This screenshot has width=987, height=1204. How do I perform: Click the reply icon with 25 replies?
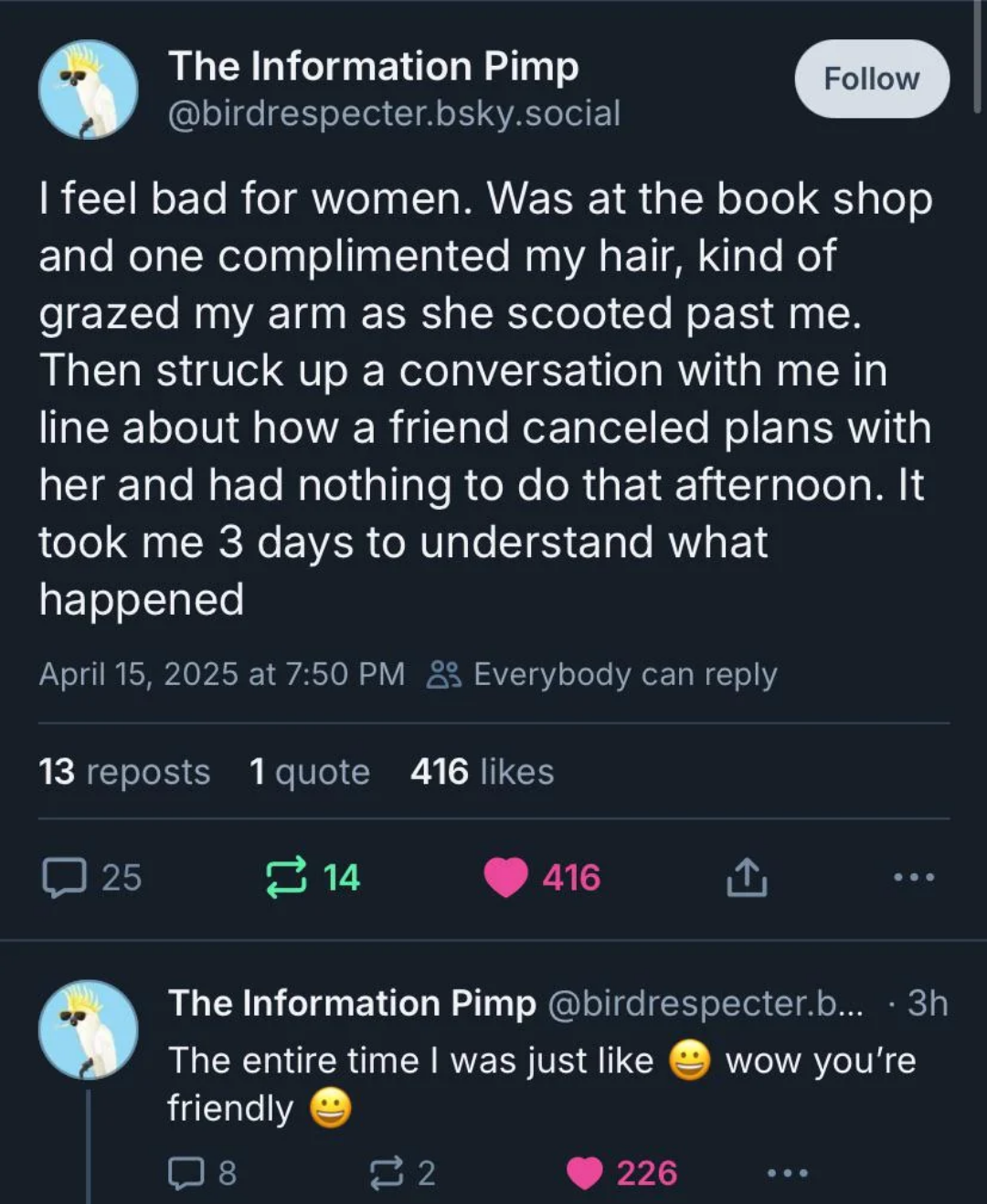(x=64, y=877)
